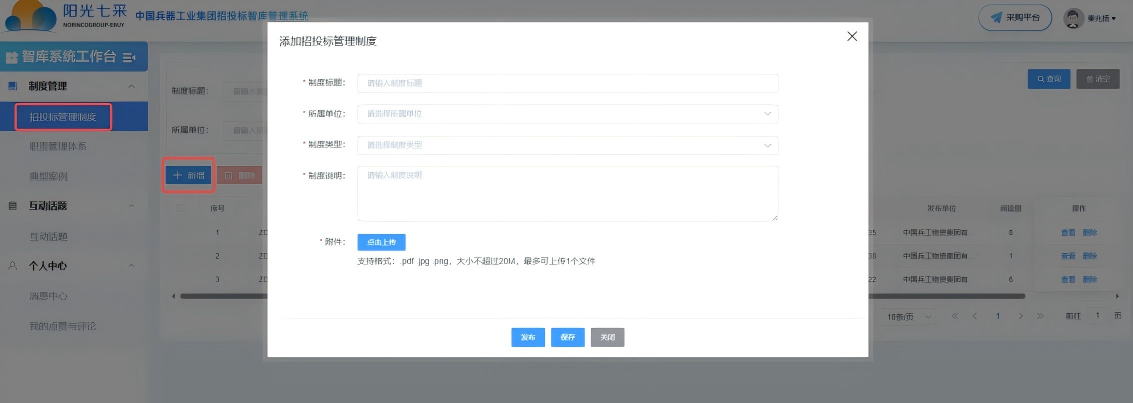Select 招投标管理制度 in the sidebar

[x=63, y=117]
